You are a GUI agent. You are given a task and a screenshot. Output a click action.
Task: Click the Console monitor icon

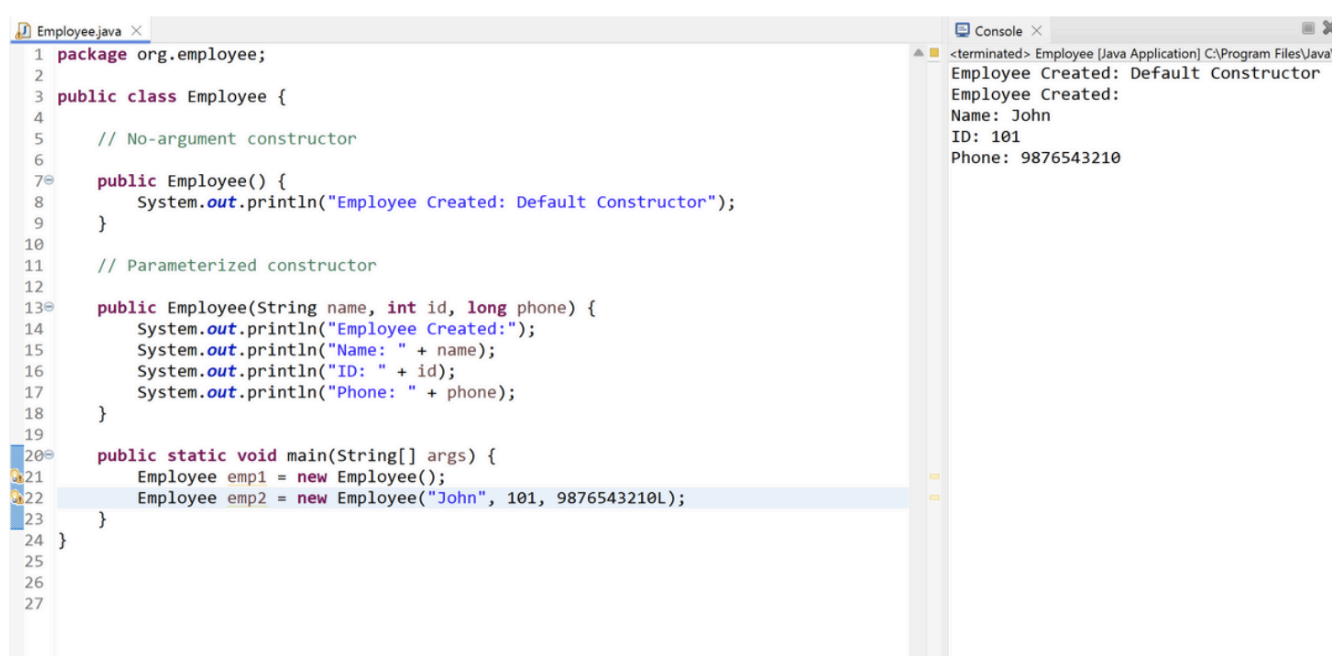(962, 31)
